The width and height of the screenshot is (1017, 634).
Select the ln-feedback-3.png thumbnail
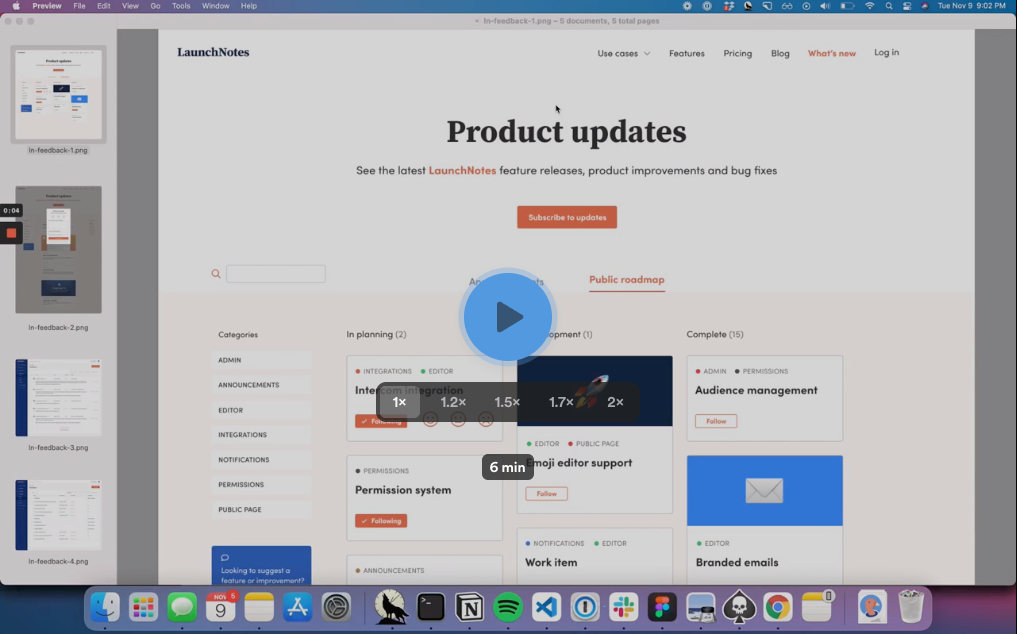tap(58, 397)
